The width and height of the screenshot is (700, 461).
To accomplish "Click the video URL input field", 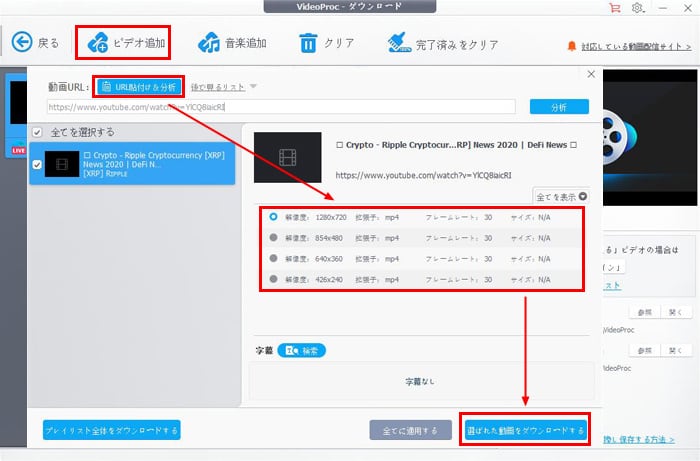I will pos(280,106).
